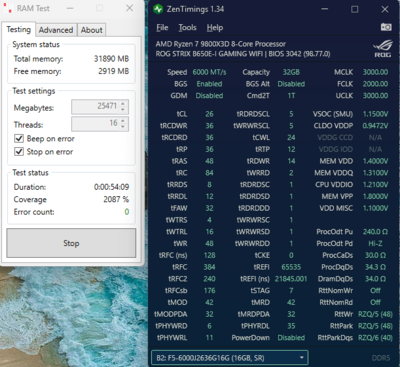
Task: Click the CPU VDDIO value 1.2100V
Action: coord(375,185)
